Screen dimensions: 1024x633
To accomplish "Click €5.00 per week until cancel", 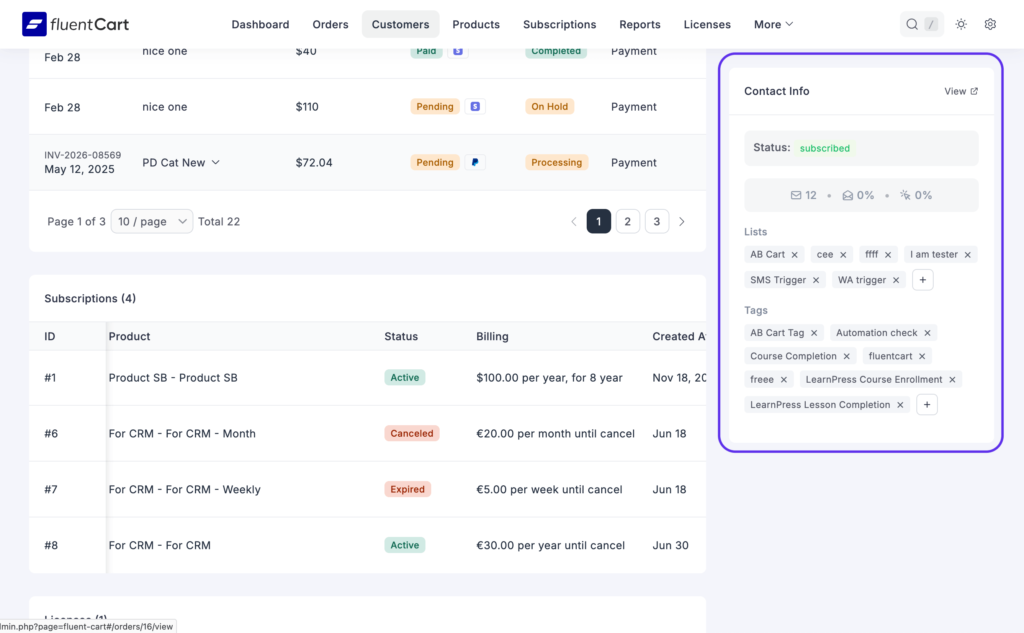I will [549, 489].
